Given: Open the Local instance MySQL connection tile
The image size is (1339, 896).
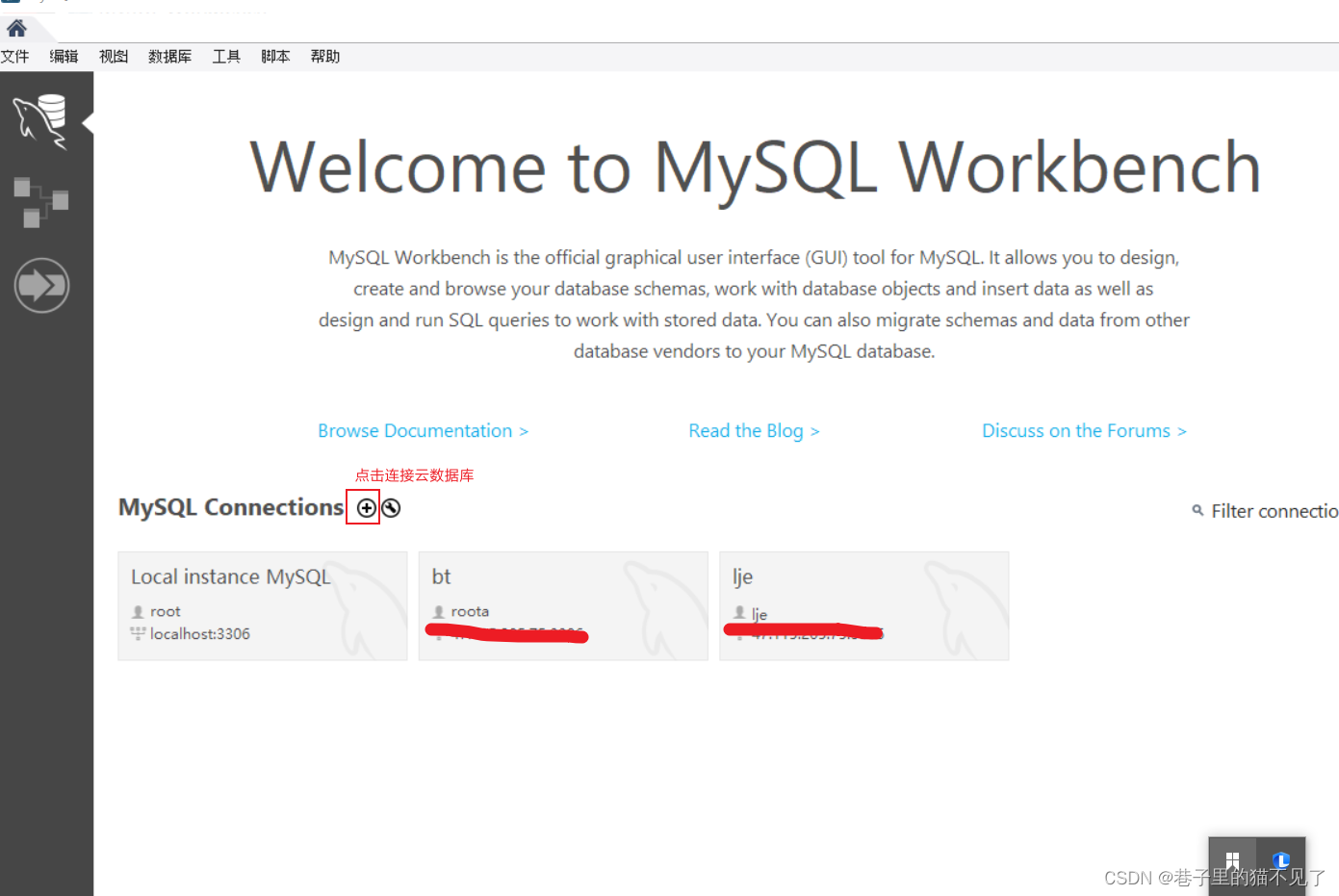Looking at the screenshot, I should [263, 605].
